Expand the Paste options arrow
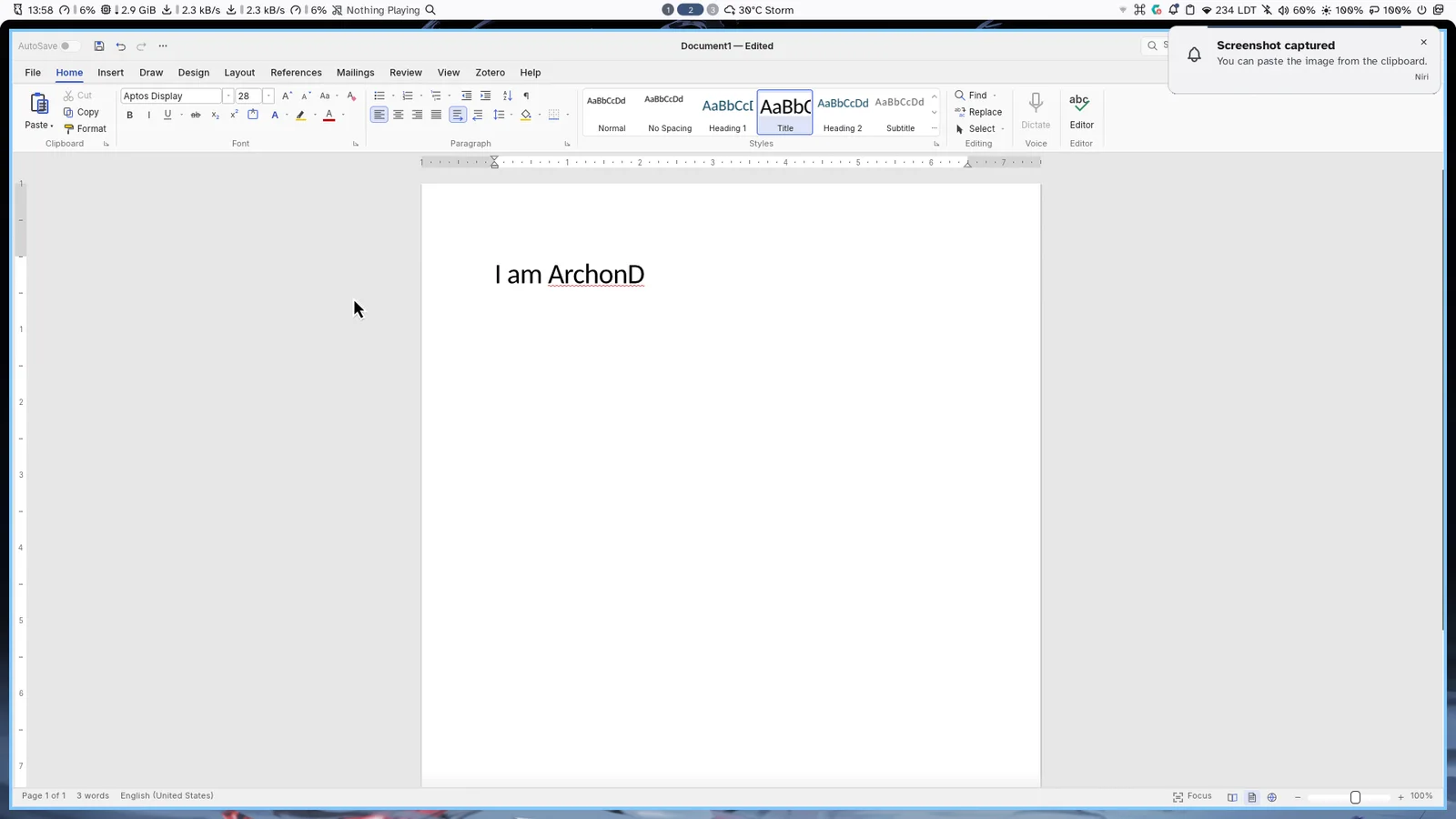 (x=52, y=126)
